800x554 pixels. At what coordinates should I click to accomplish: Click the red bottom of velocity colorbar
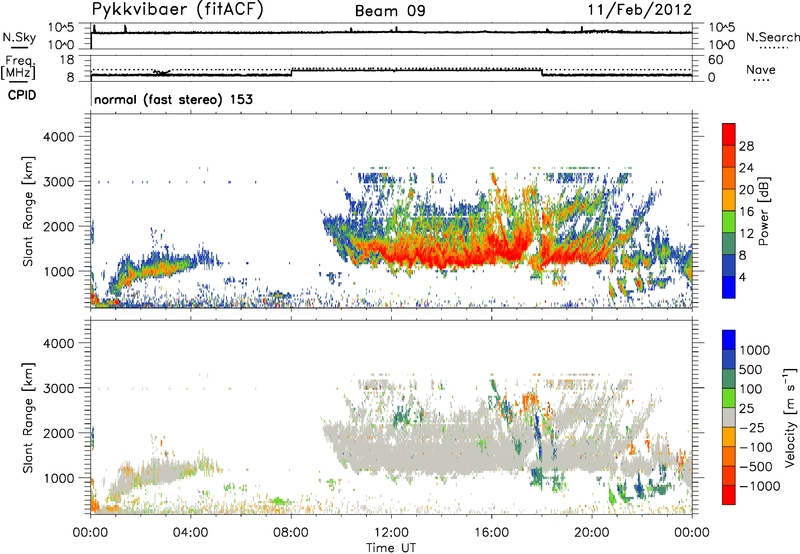click(729, 496)
